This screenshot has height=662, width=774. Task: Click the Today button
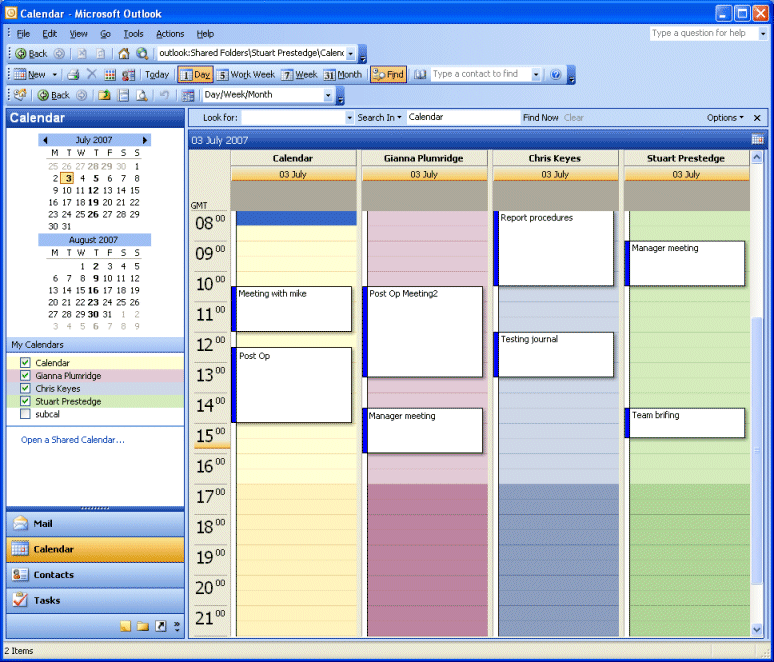(x=157, y=75)
